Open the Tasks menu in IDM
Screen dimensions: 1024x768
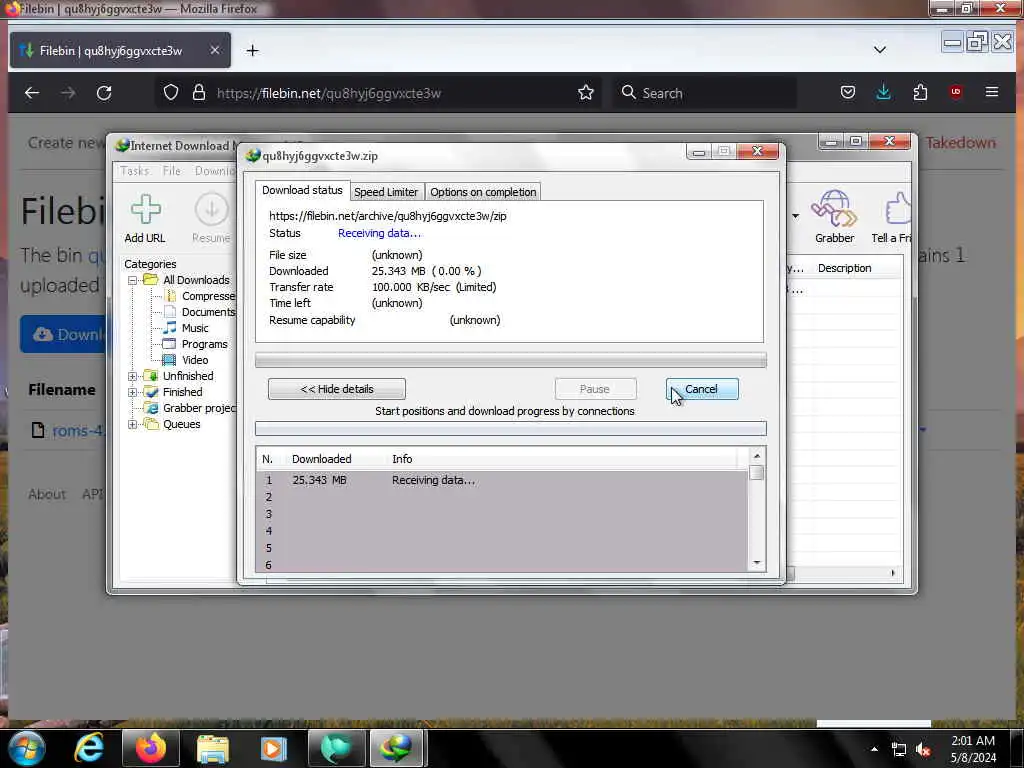pyautogui.click(x=135, y=170)
